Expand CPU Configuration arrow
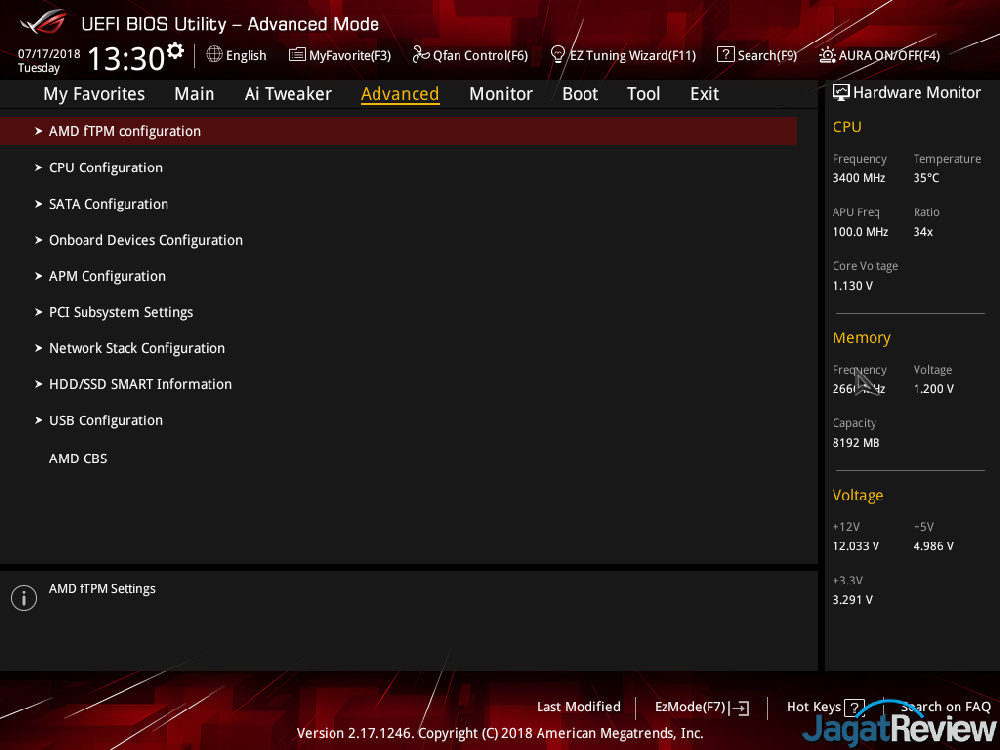1000x750 pixels. click(x=38, y=167)
